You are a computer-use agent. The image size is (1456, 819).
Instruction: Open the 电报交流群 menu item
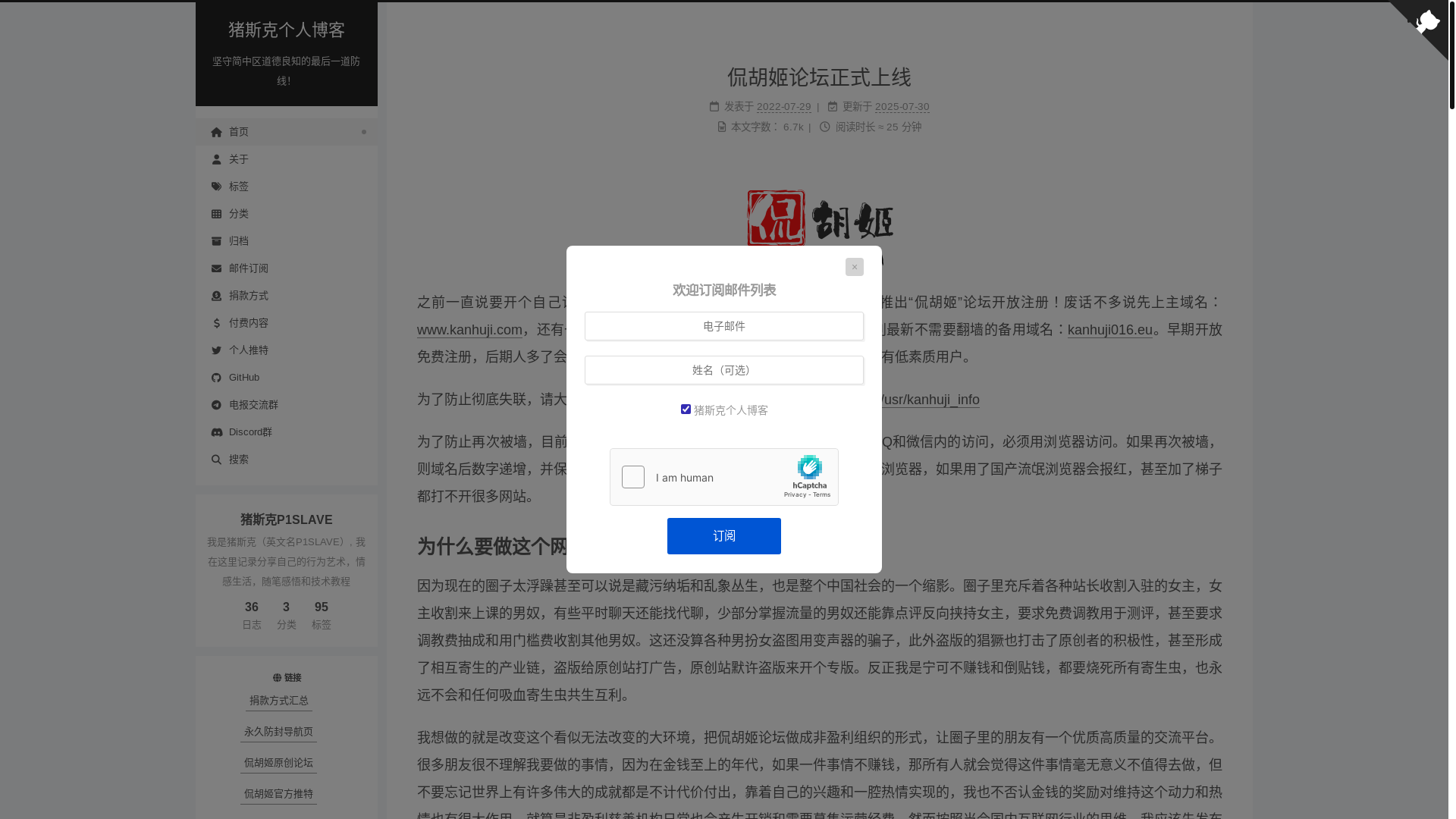[287, 405]
